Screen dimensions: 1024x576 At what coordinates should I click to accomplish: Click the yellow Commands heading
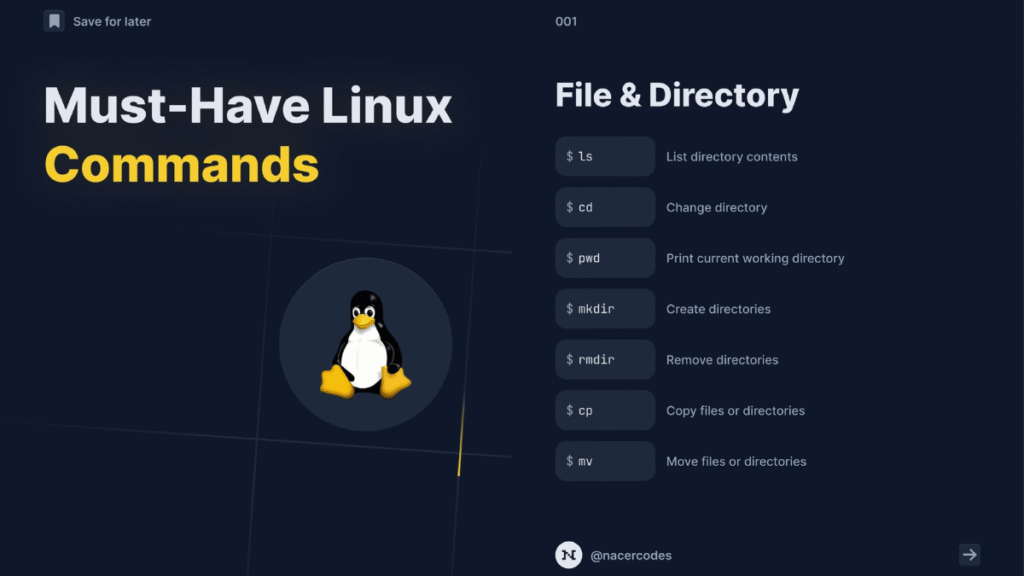181,166
